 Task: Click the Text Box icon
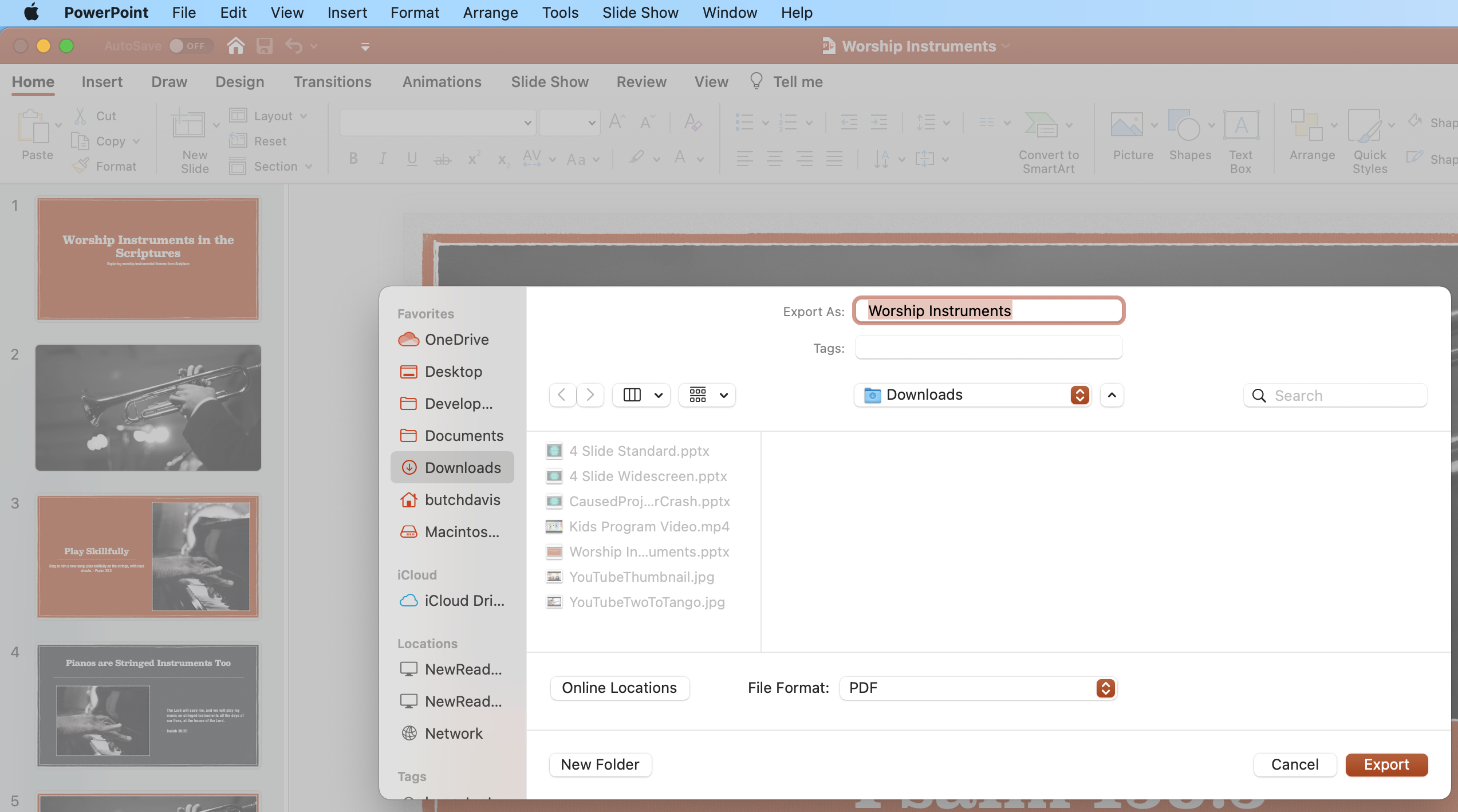coord(1241,124)
